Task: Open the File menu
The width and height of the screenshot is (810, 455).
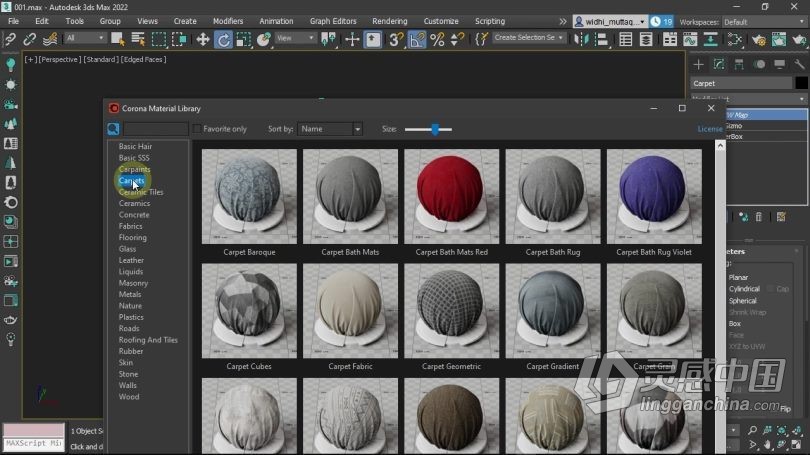Action: tap(13, 21)
